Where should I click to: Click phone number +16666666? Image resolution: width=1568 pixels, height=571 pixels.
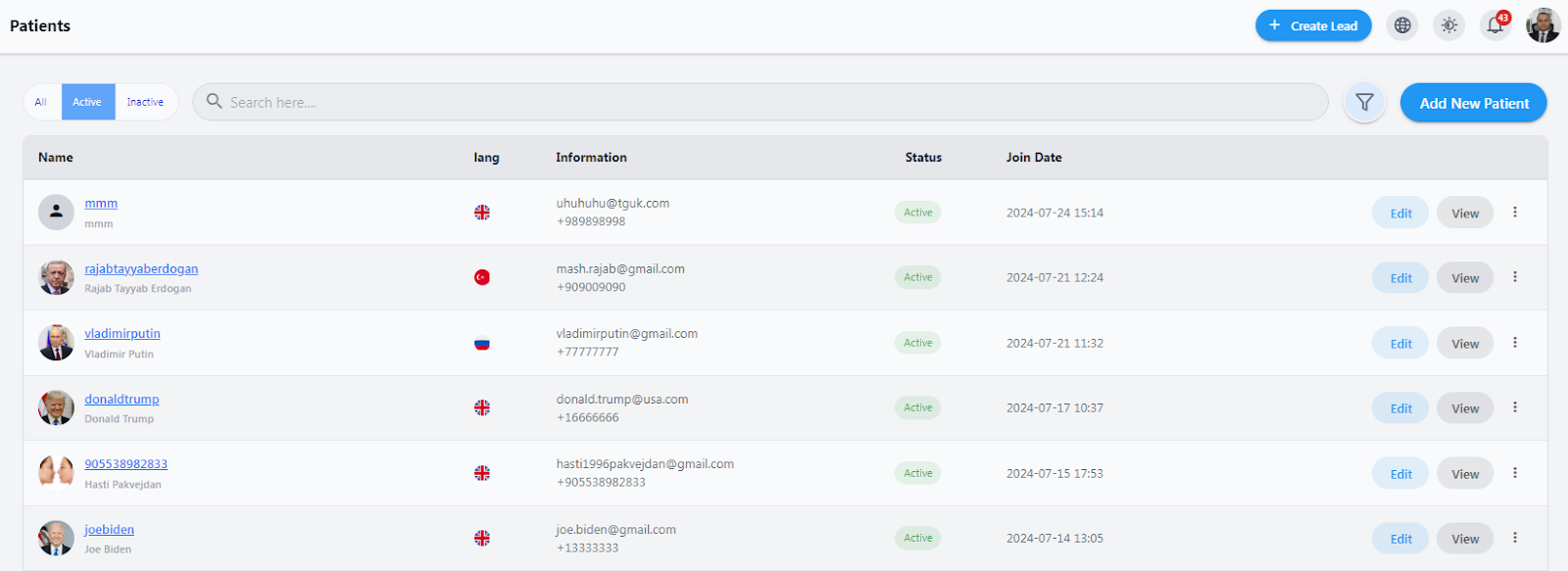click(587, 417)
